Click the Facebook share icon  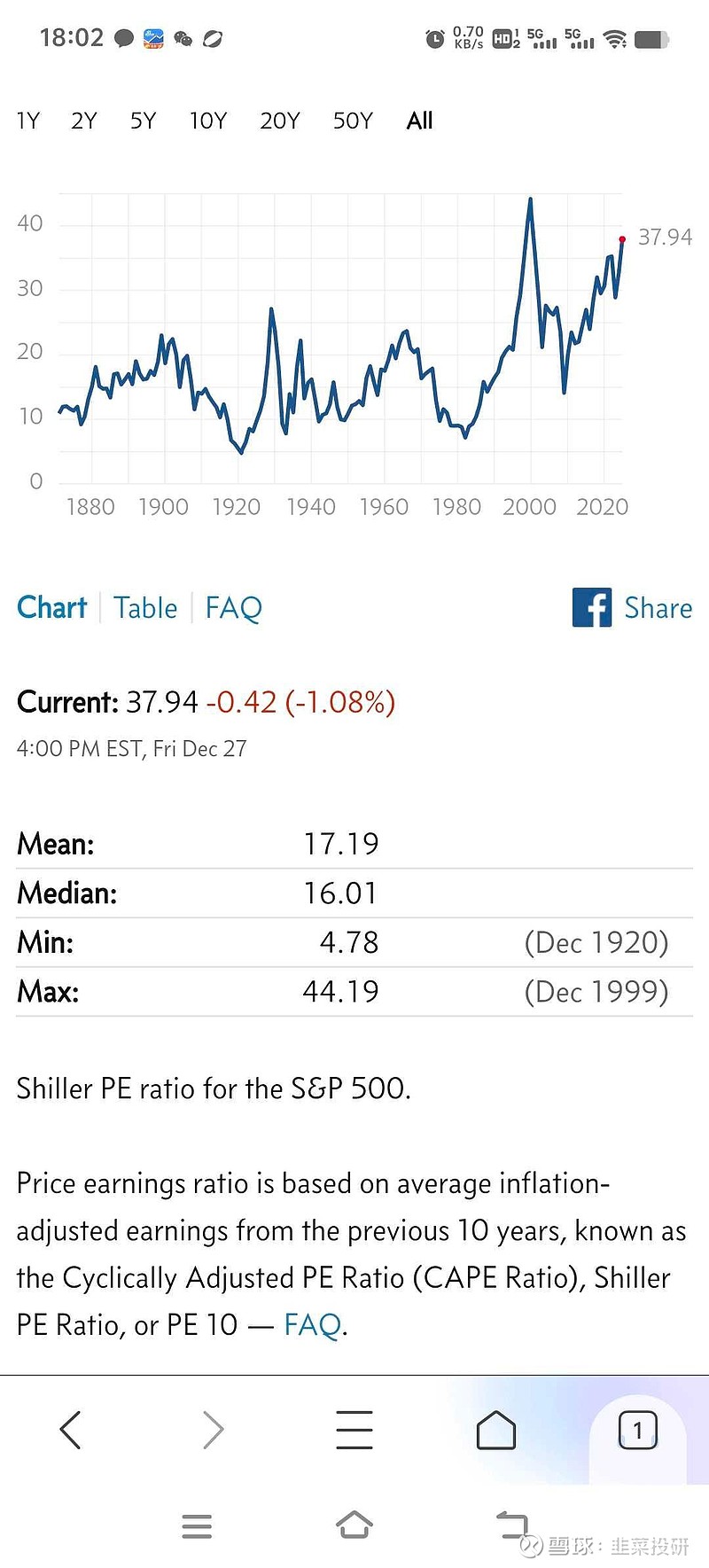(592, 607)
